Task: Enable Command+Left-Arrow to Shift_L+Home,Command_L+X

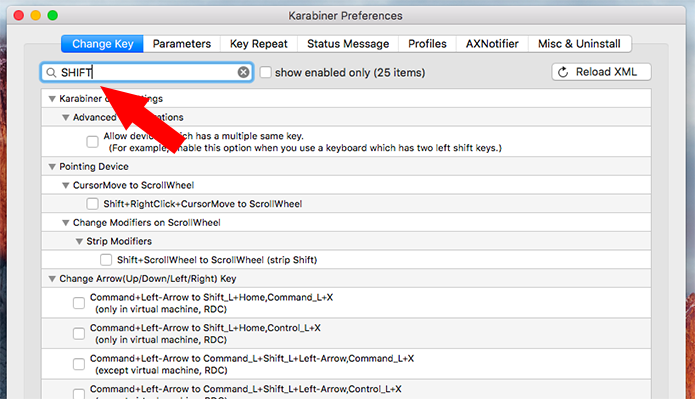Action: (79, 303)
